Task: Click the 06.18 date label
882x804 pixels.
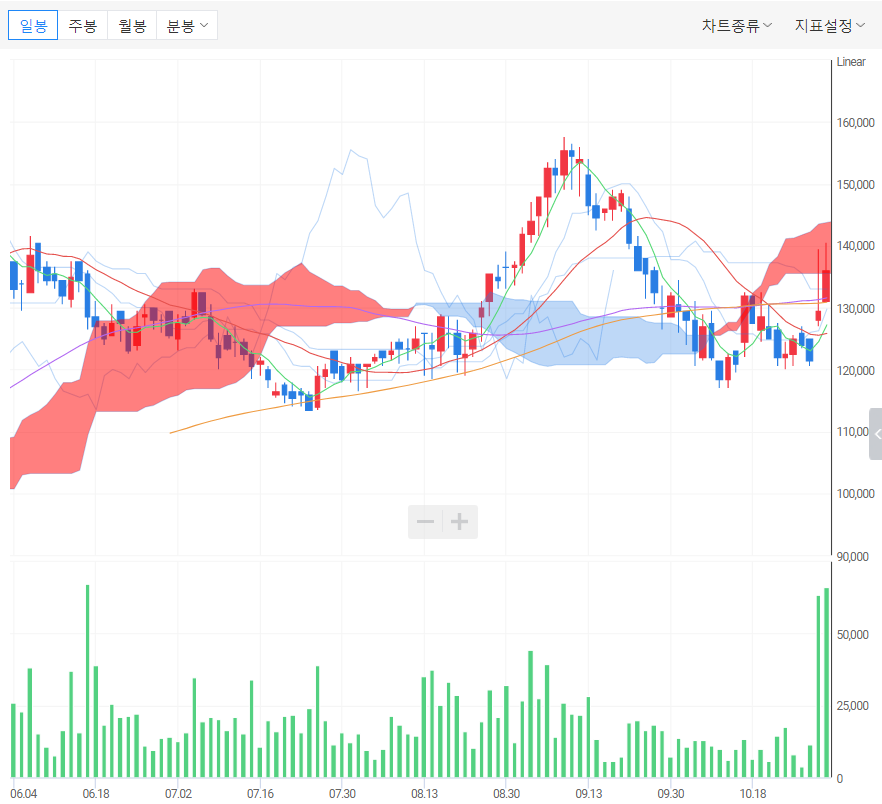Action: (96, 793)
